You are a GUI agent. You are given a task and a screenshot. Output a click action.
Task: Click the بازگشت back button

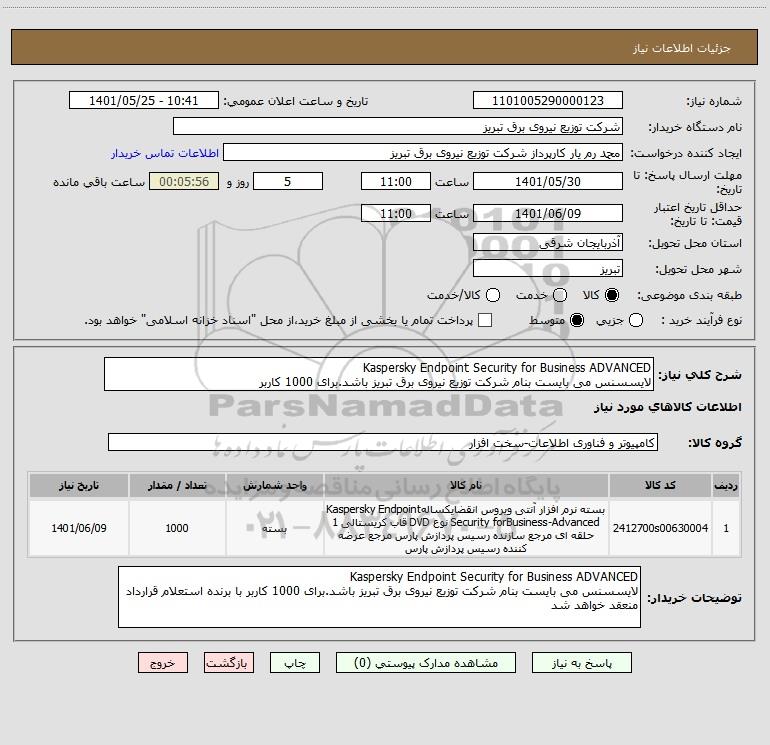pyautogui.click(x=229, y=663)
